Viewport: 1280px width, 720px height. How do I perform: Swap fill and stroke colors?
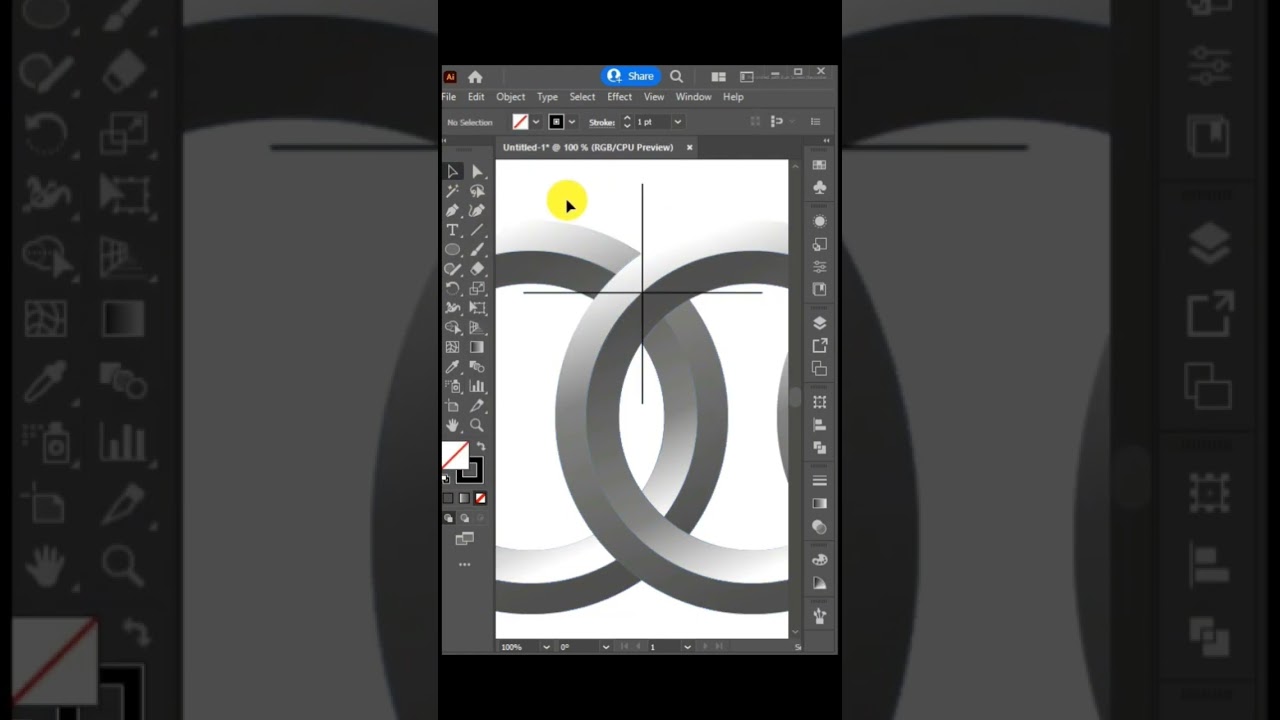(x=481, y=447)
